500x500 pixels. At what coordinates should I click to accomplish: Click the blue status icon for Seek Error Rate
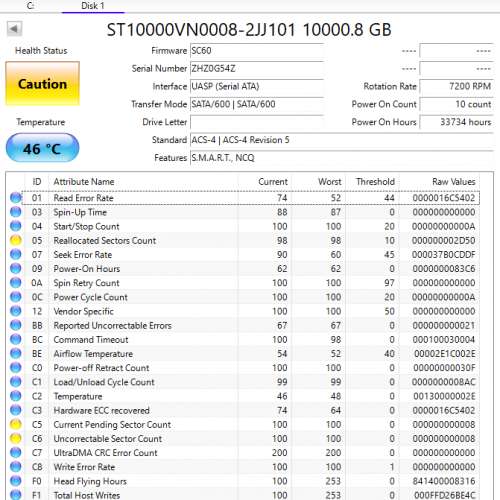point(16,254)
